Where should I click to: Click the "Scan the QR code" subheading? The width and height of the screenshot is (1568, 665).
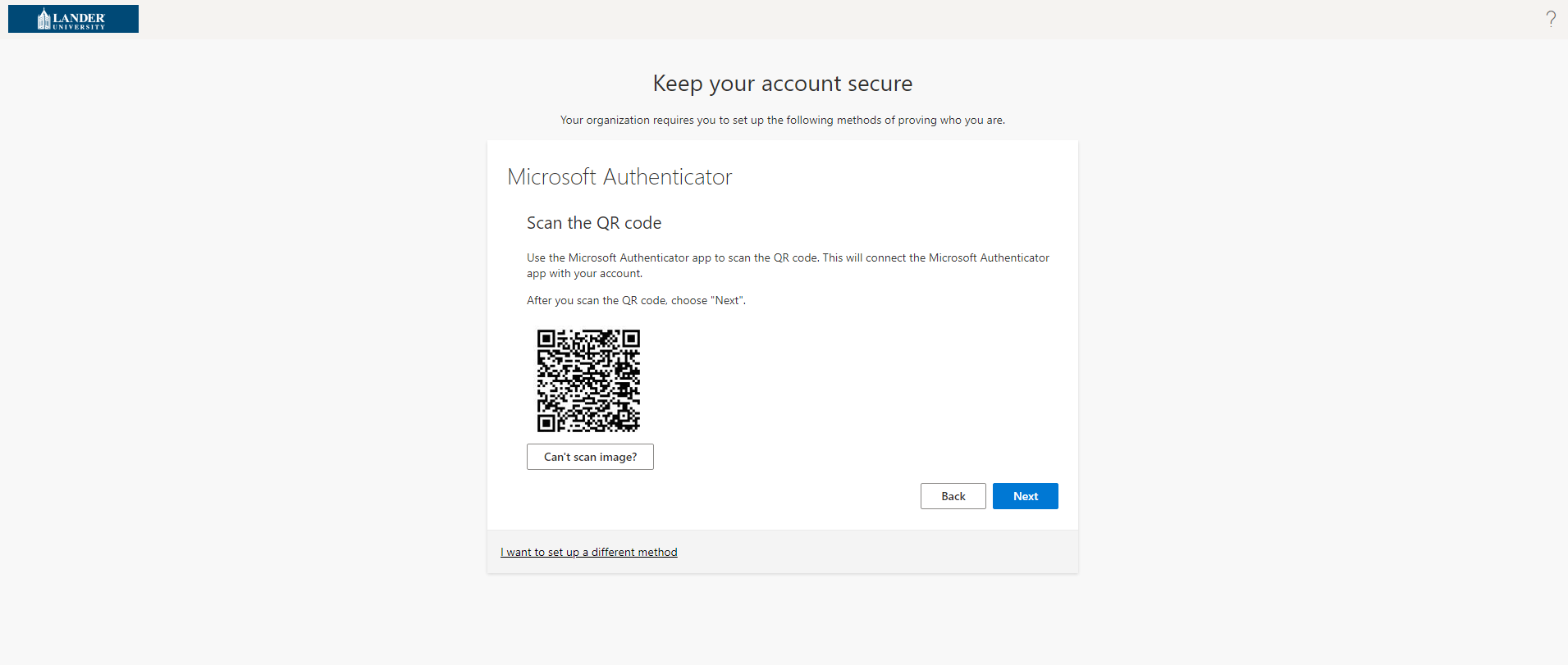pos(594,223)
